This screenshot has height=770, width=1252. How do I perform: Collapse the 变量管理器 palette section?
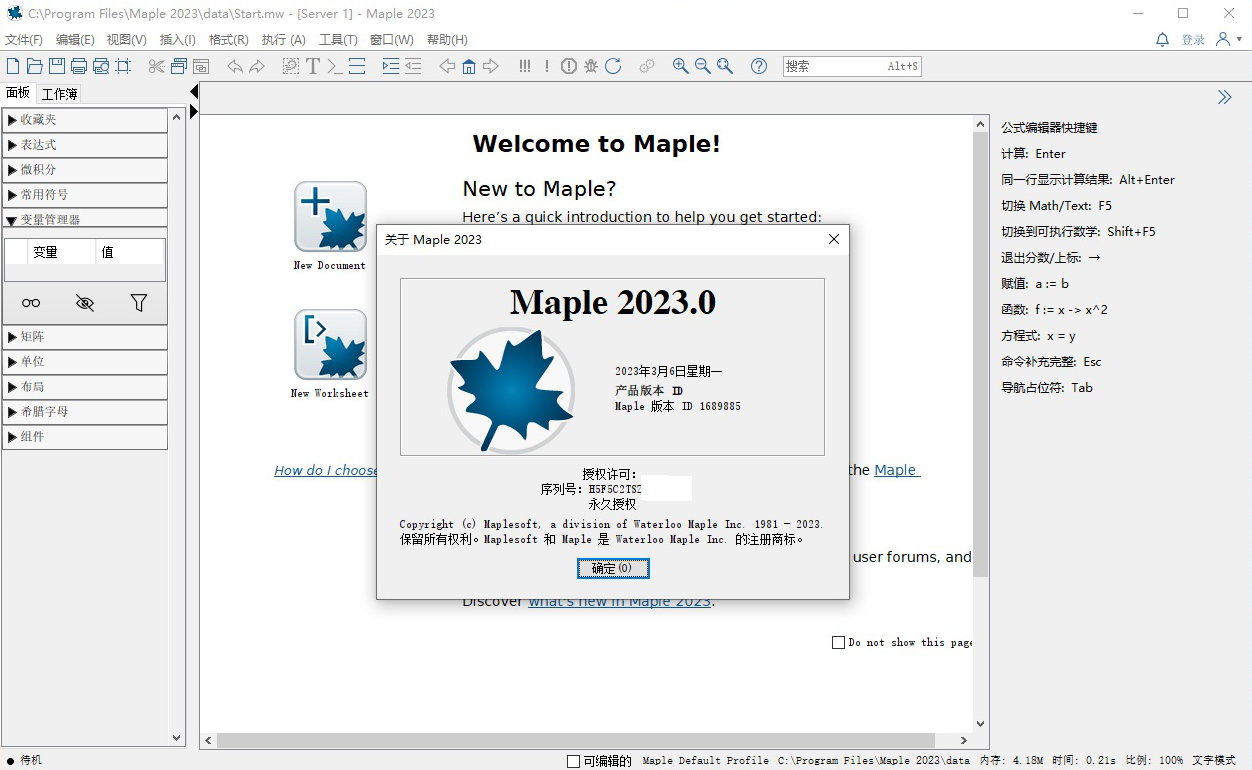85,220
